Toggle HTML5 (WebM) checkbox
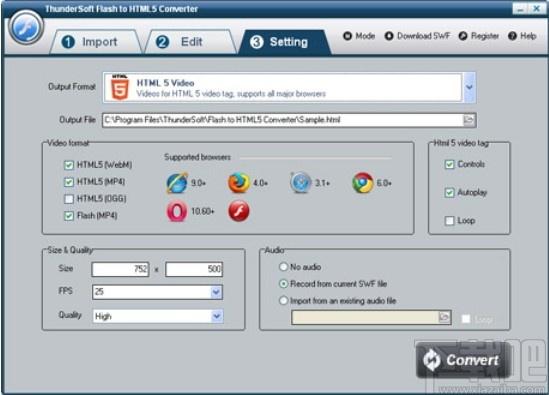The height and width of the screenshot is (395, 549). pyautogui.click(x=69, y=165)
